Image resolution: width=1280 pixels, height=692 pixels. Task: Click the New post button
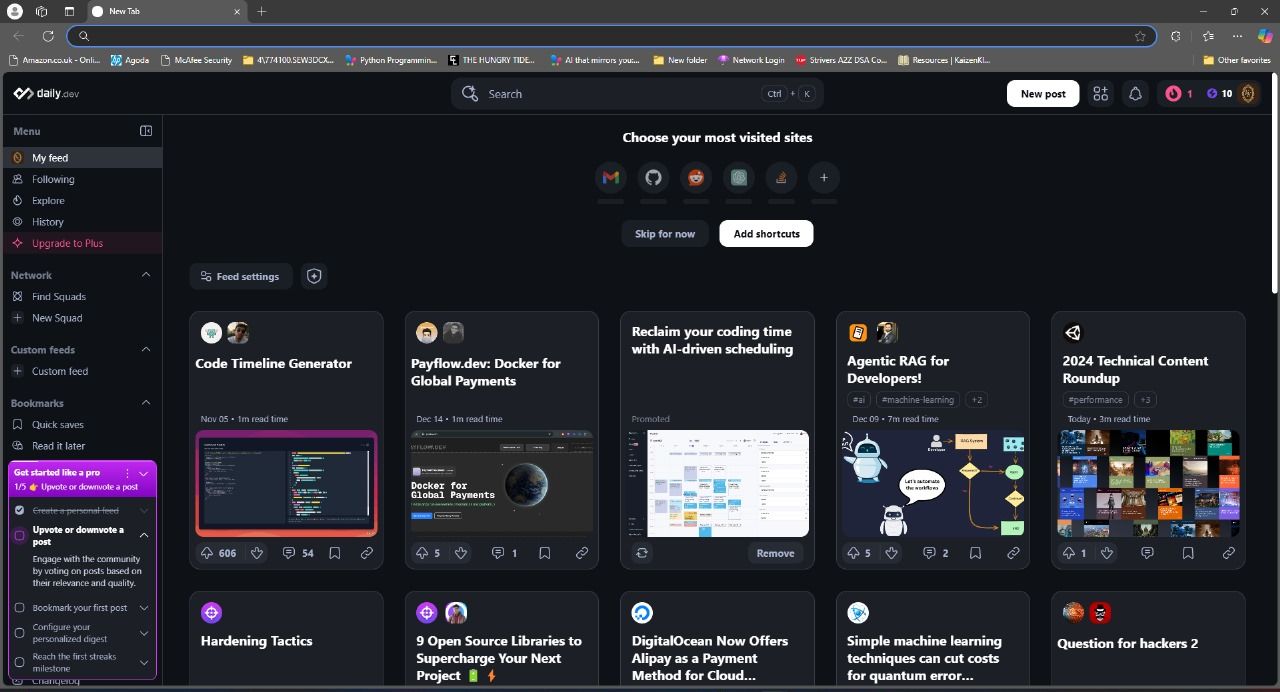point(1042,94)
